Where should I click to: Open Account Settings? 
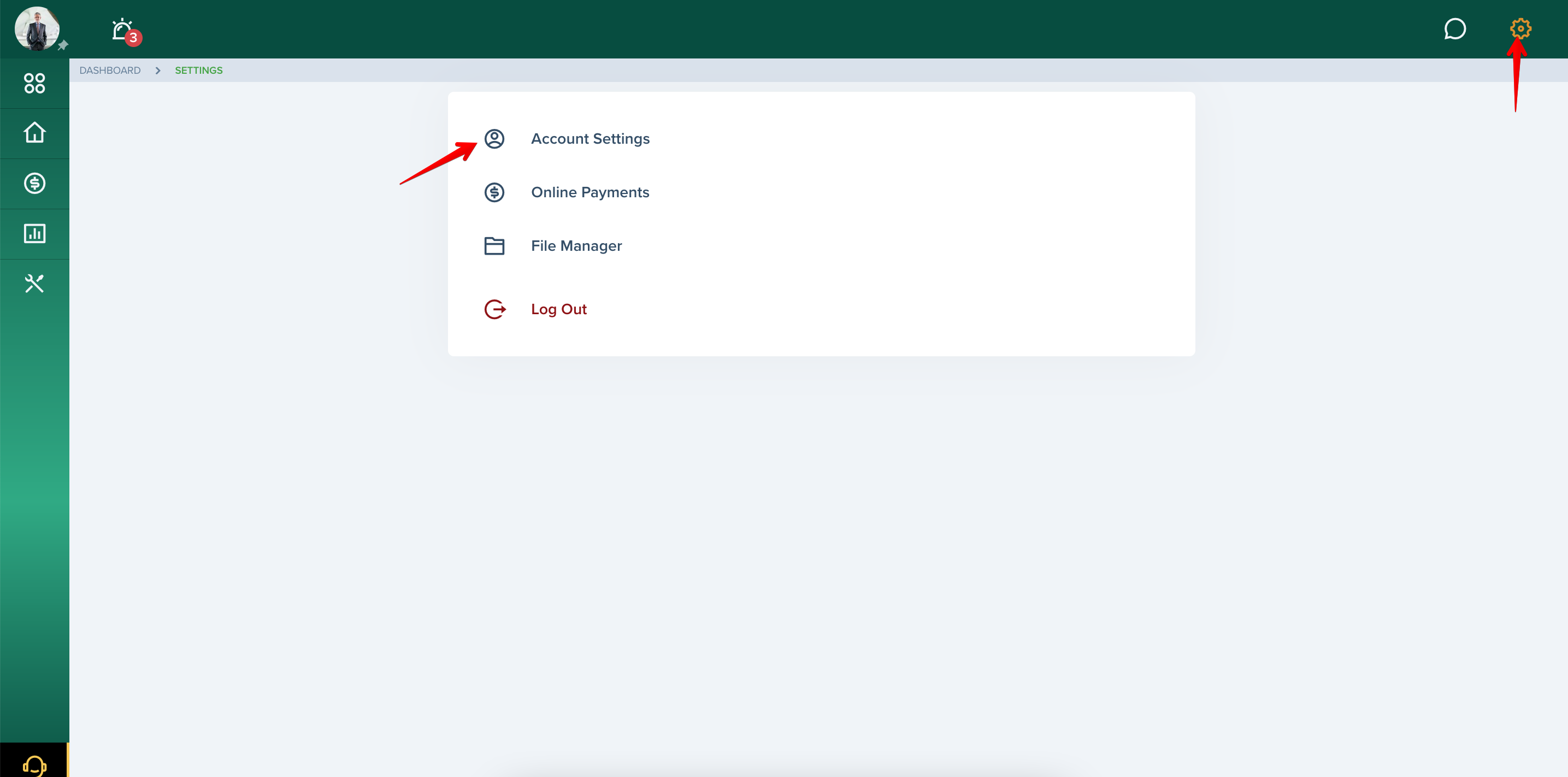coord(591,139)
